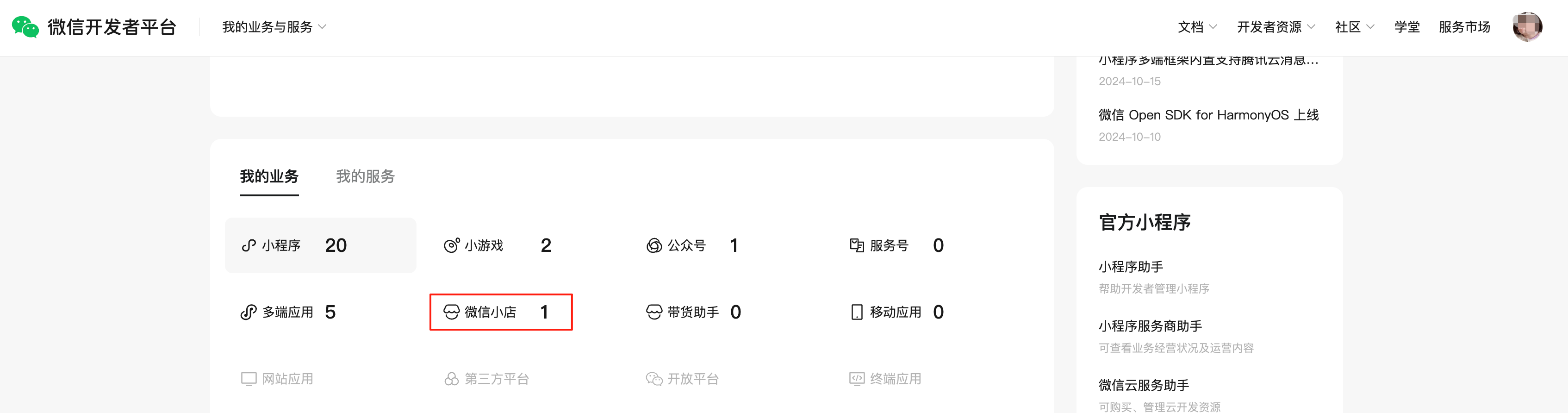Open the 小程序服务商助手 link
This screenshot has height=413, width=1568.
1150,326
